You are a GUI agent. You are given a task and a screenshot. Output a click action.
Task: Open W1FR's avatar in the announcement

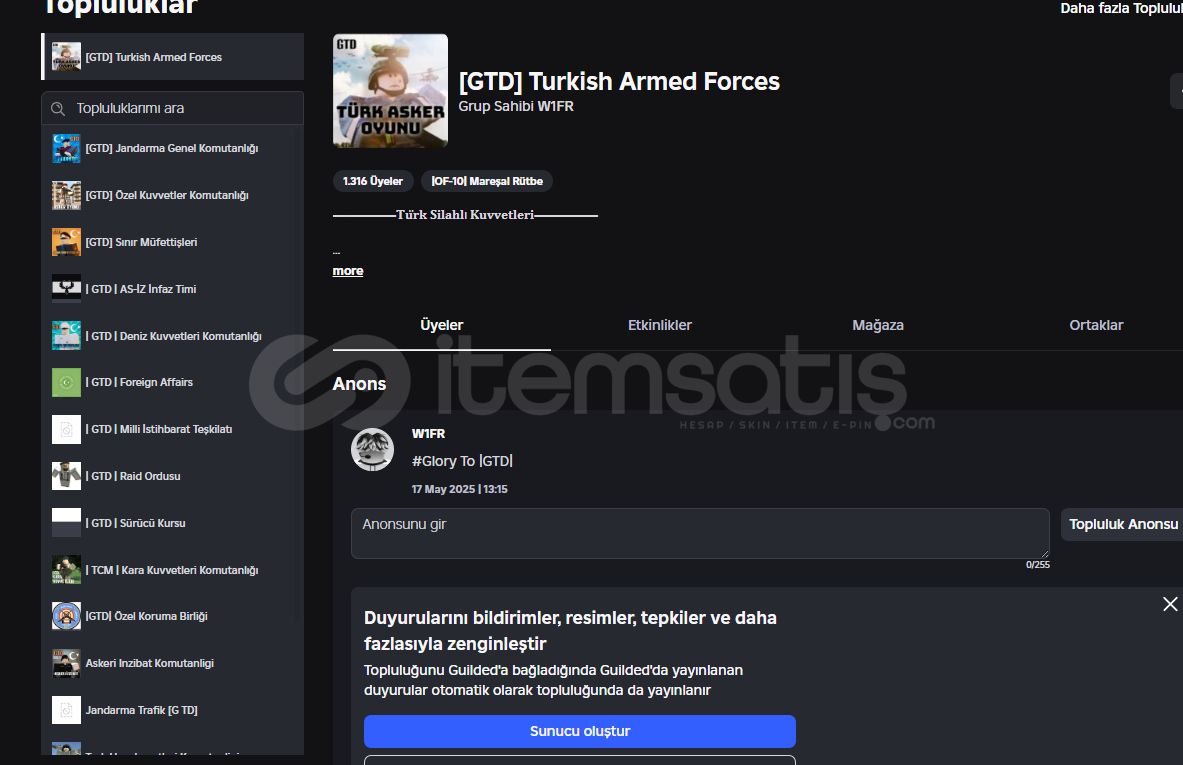click(x=373, y=450)
